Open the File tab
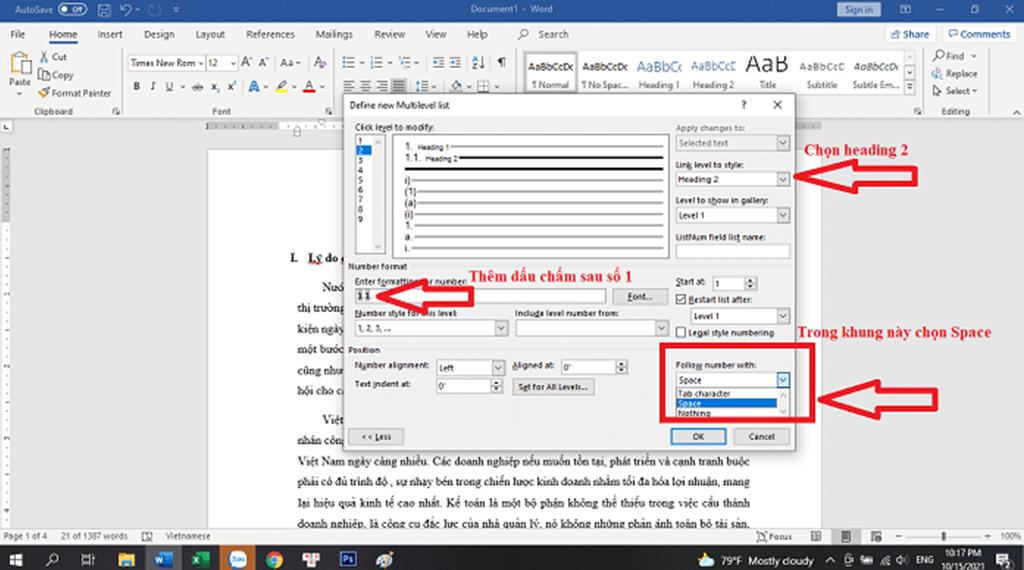 pos(18,35)
